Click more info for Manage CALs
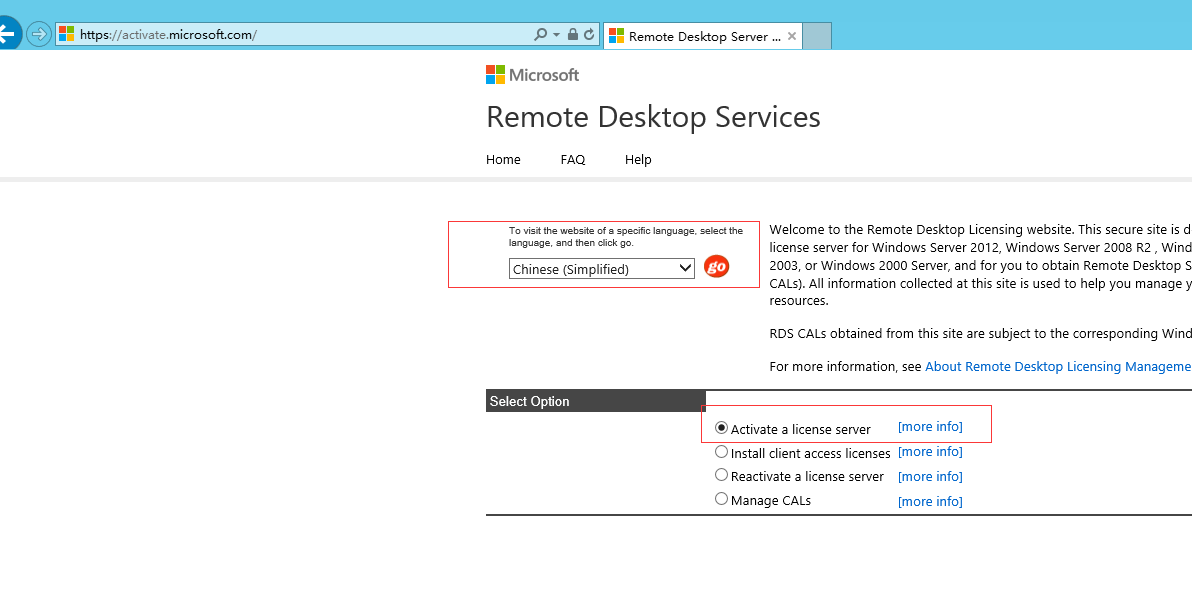This screenshot has width=1192, height=604. (930, 501)
